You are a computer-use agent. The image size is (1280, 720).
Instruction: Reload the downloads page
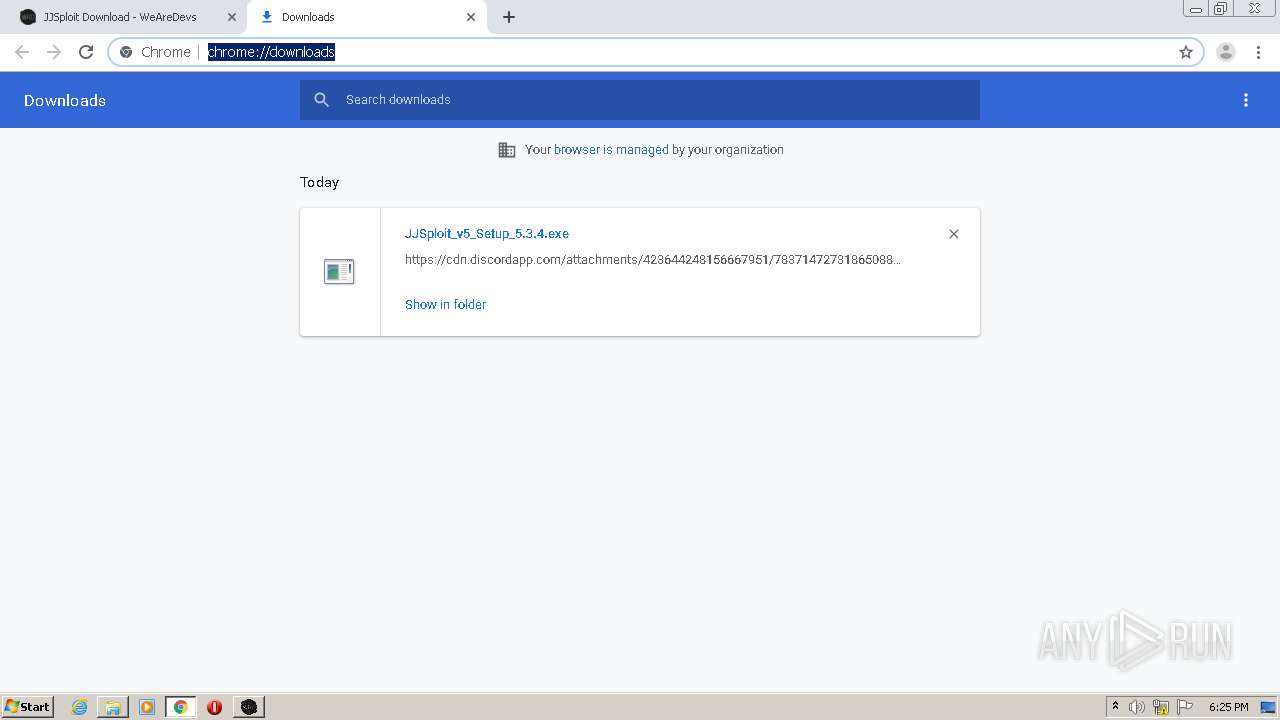[86, 52]
